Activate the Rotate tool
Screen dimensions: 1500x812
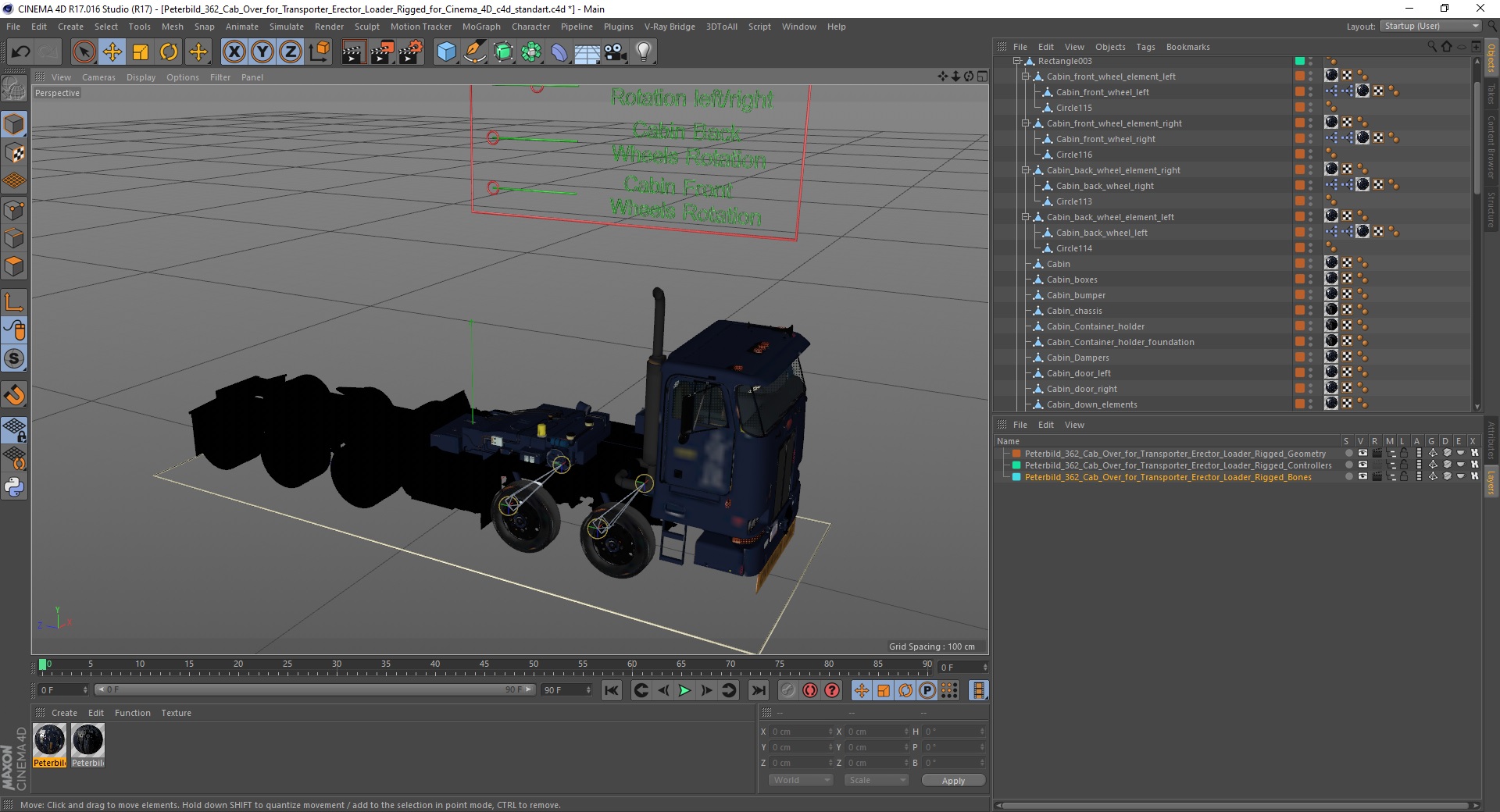click(169, 52)
